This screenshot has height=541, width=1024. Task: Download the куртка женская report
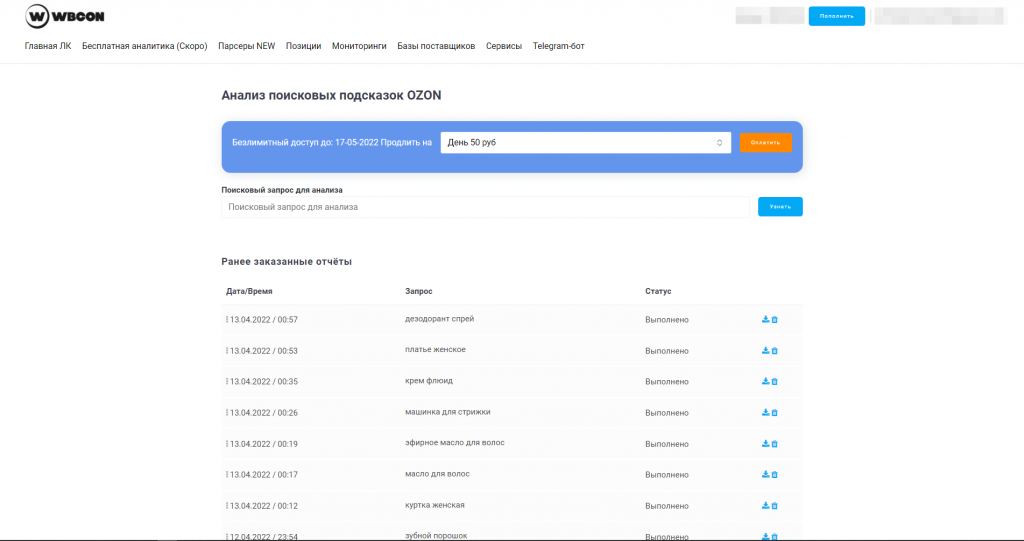click(765, 506)
